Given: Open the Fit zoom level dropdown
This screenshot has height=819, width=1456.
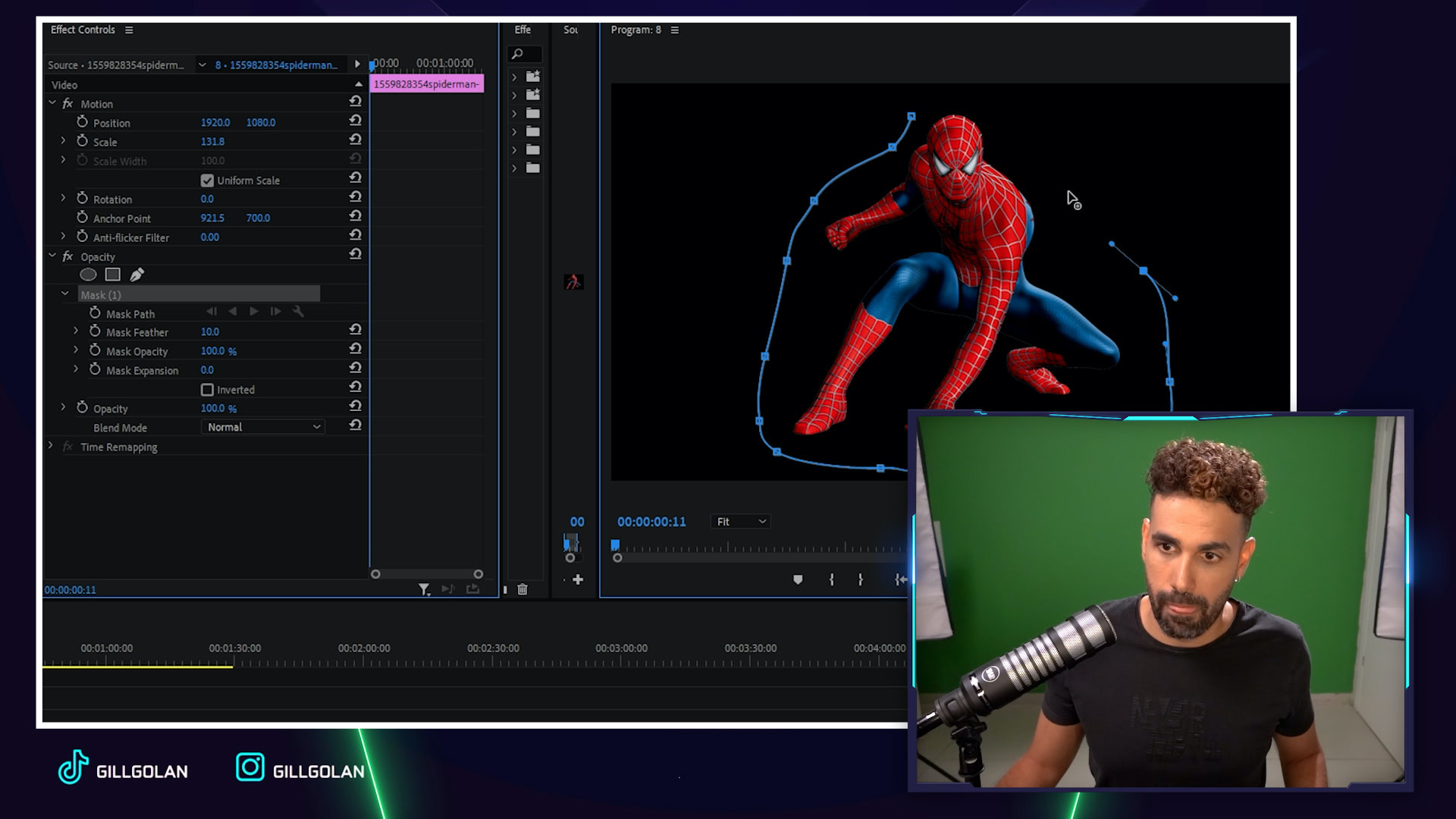Looking at the screenshot, I should point(740,522).
